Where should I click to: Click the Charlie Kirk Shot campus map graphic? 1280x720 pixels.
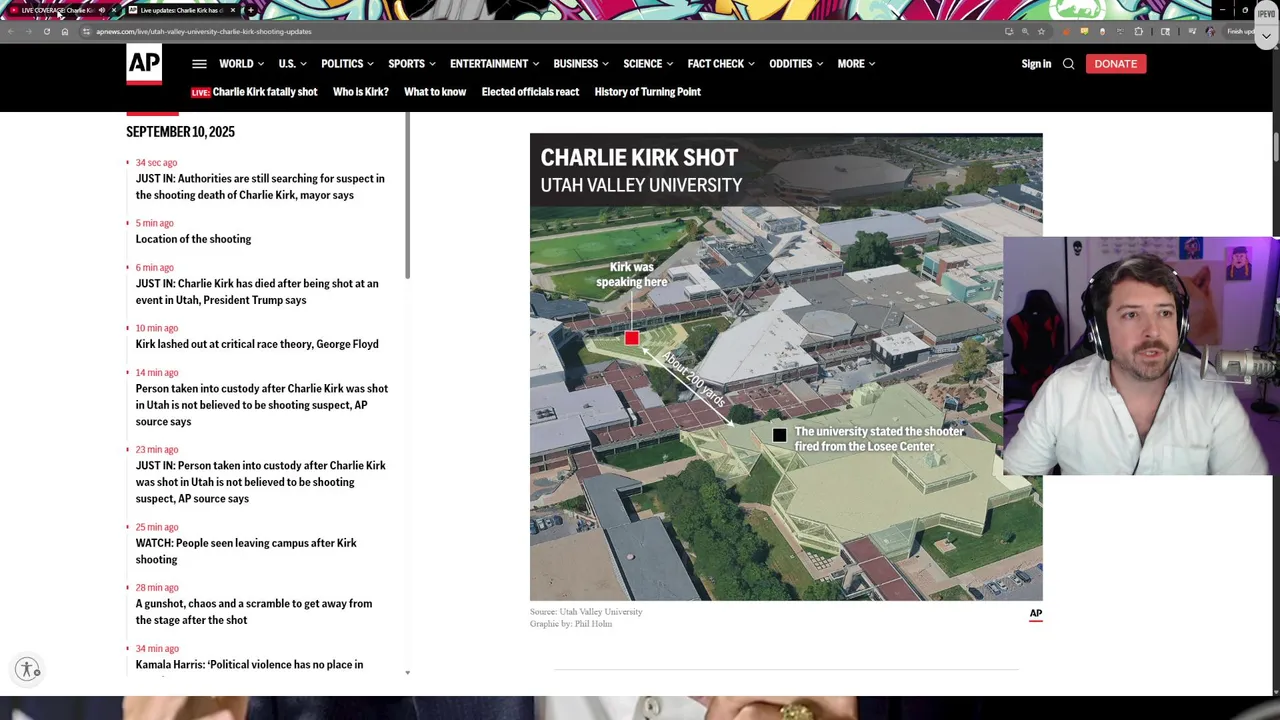pos(786,367)
